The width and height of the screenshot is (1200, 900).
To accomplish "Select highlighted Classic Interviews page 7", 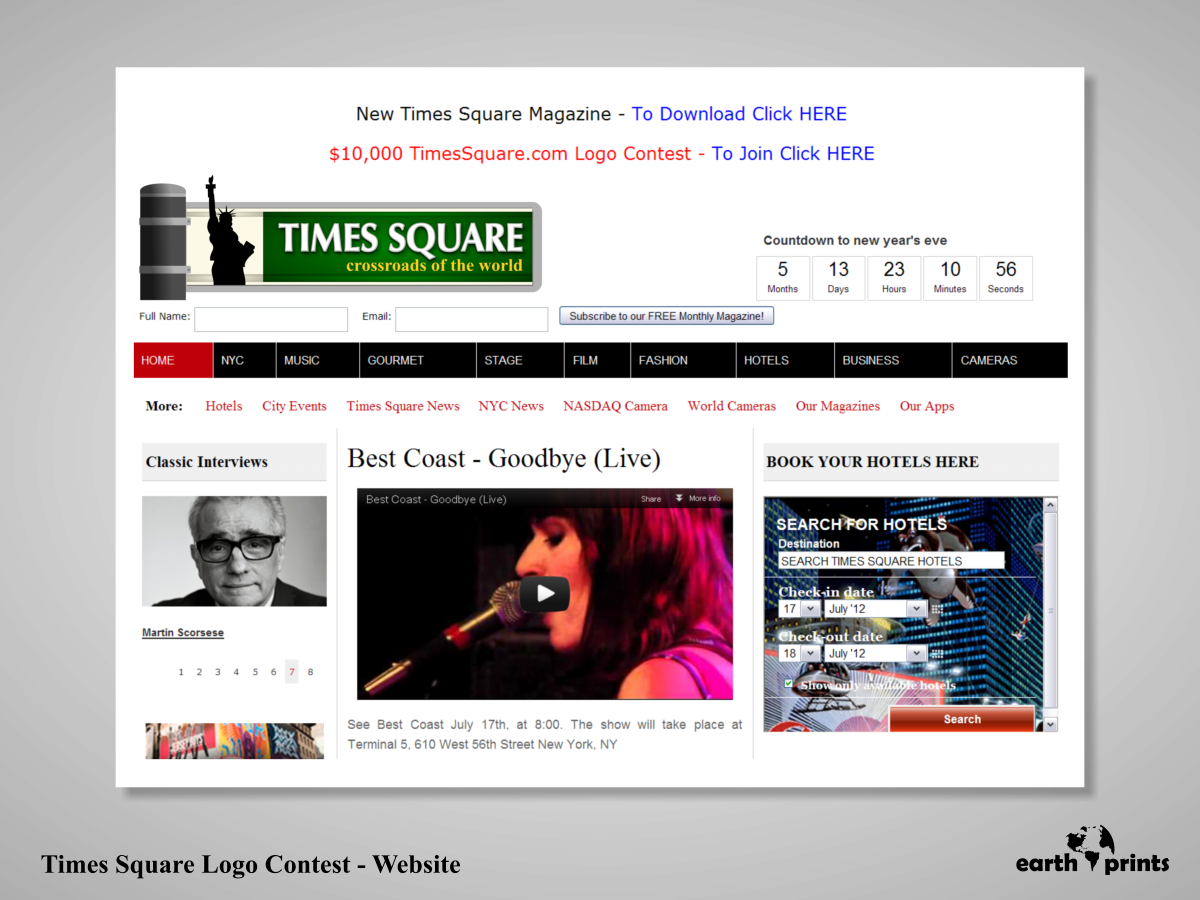I will tap(292, 672).
